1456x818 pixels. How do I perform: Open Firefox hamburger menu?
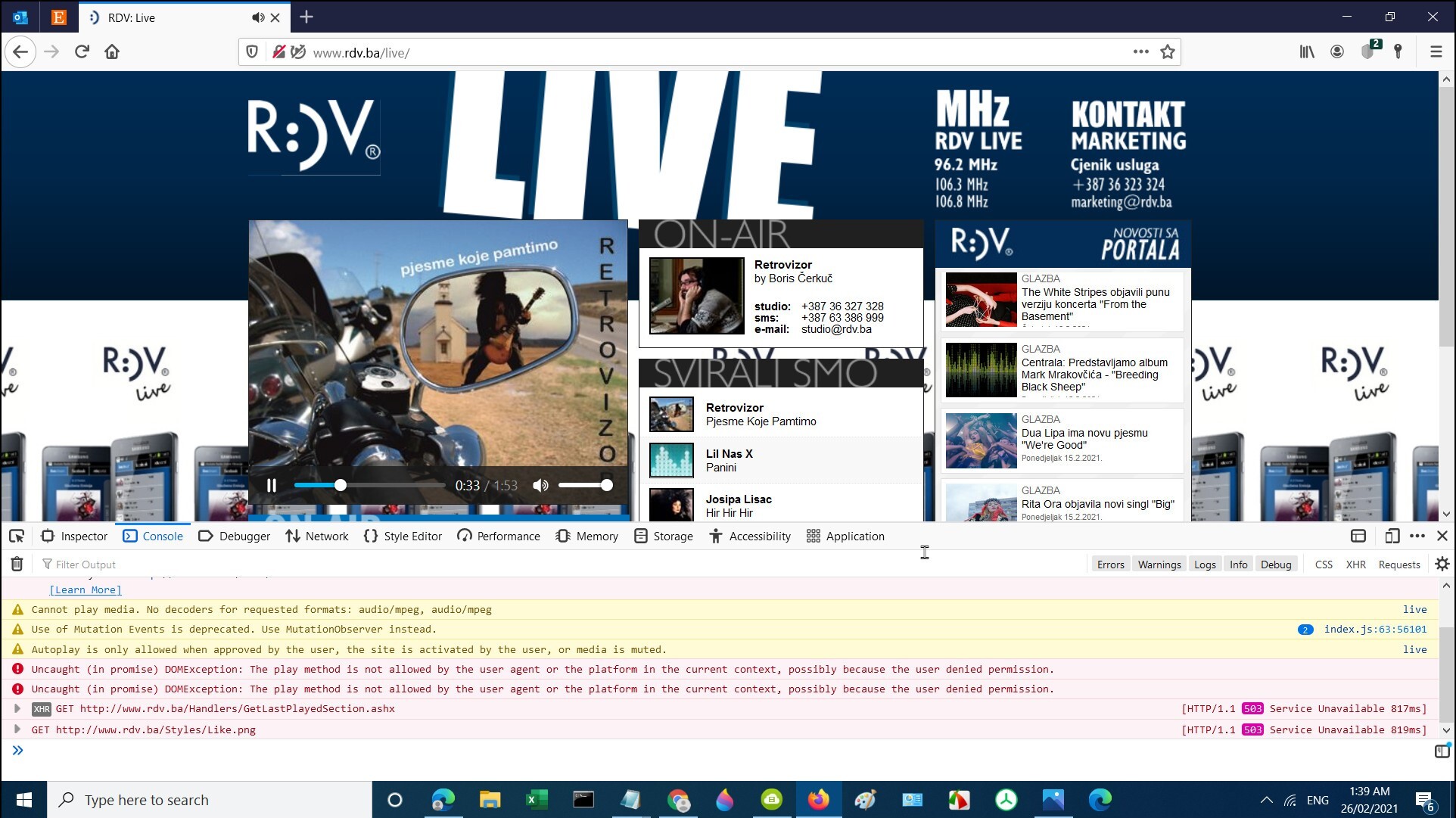(x=1436, y=52)
